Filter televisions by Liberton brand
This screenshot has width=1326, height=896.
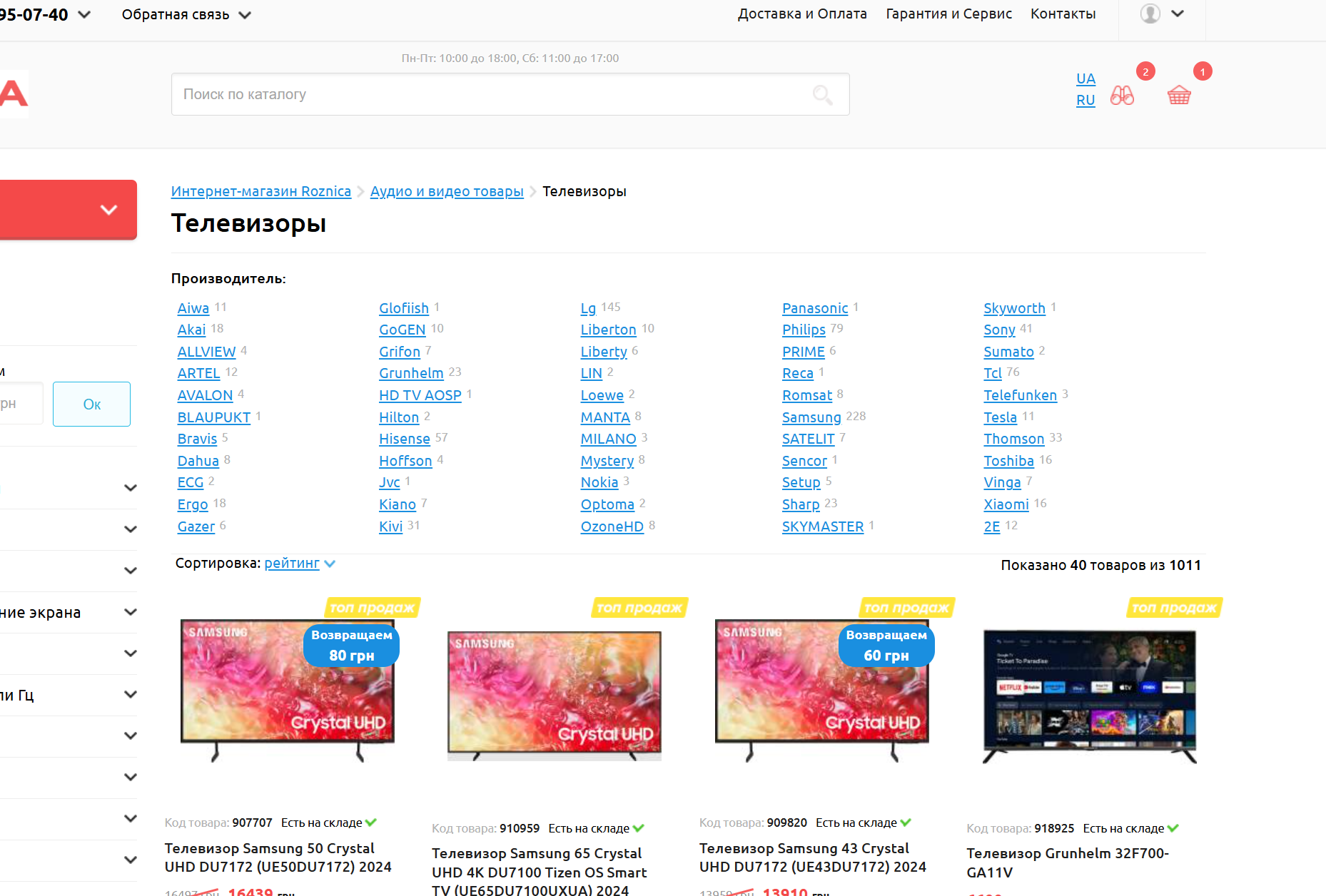608,330
